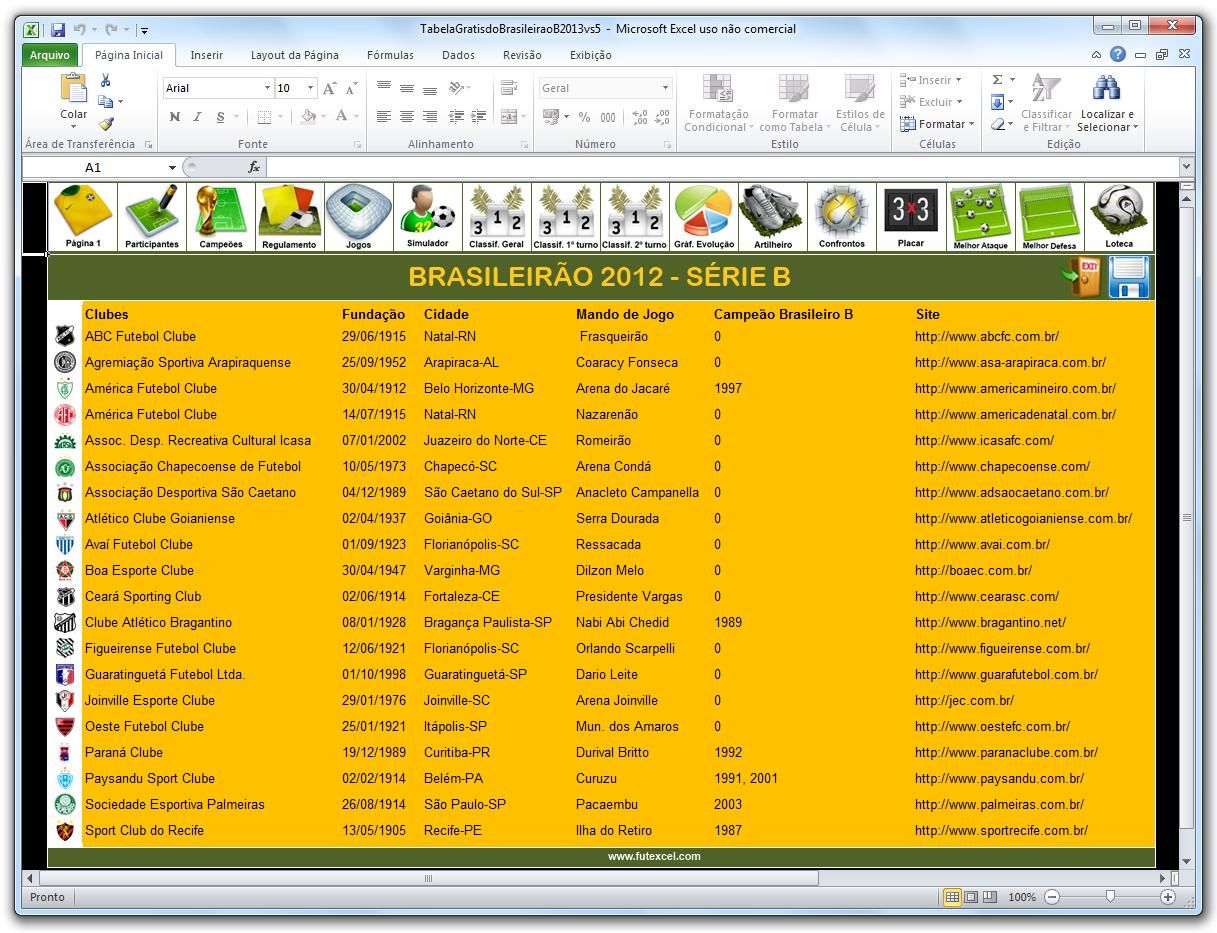The height and width of the screenshot is (933, 1217).
Task: Switch to Page Layout view in status bar
Action: coord(971,897)
